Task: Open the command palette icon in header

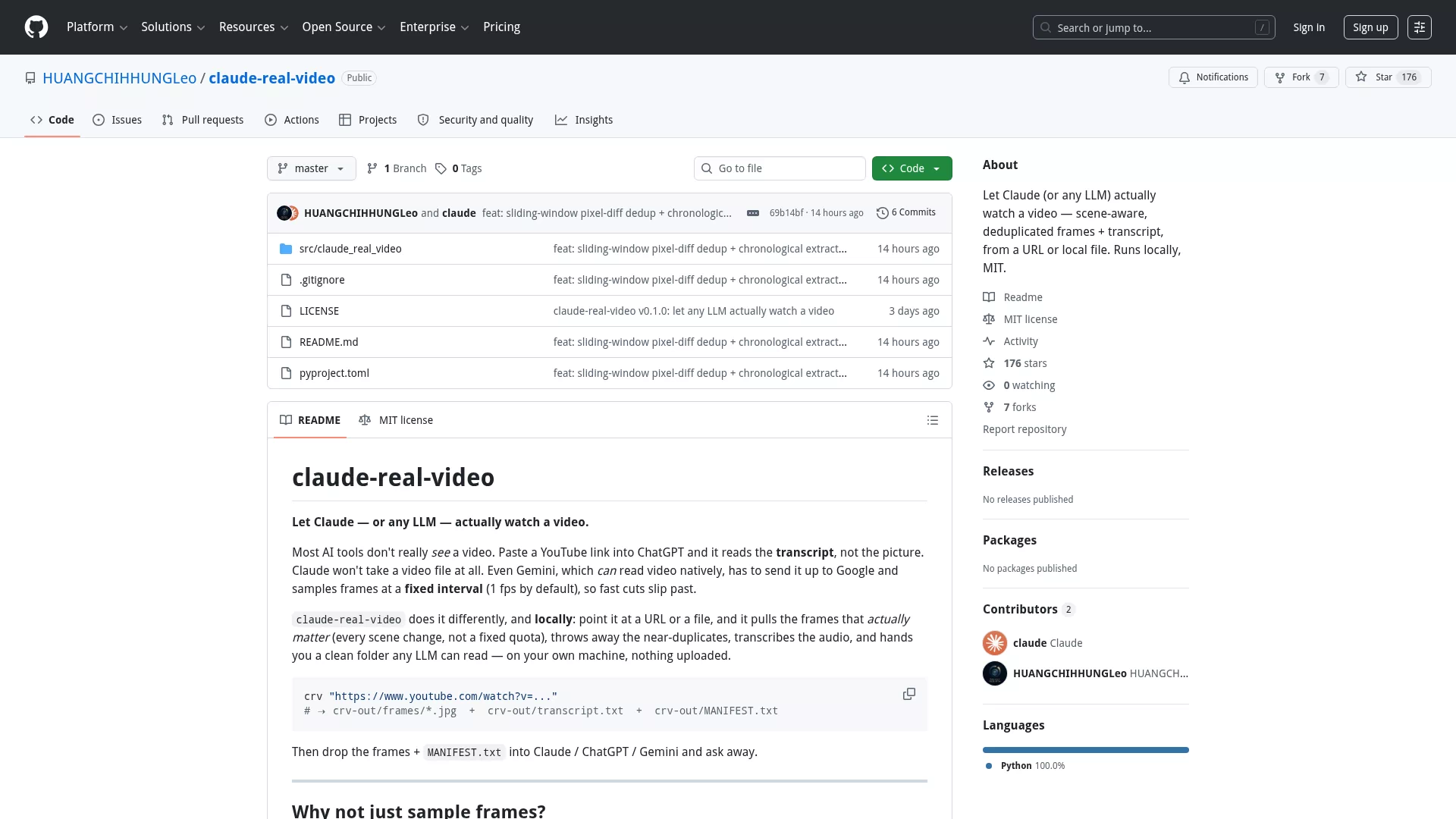Action: pyautogui.click(x=1419, y=27)
